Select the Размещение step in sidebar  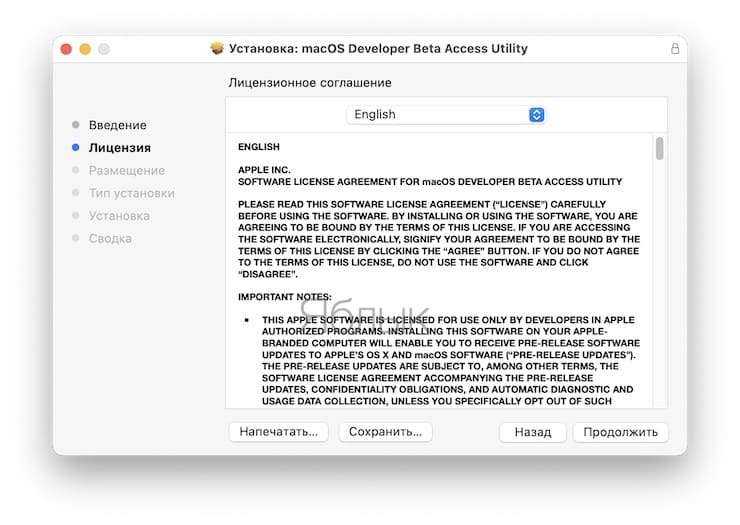127,170
